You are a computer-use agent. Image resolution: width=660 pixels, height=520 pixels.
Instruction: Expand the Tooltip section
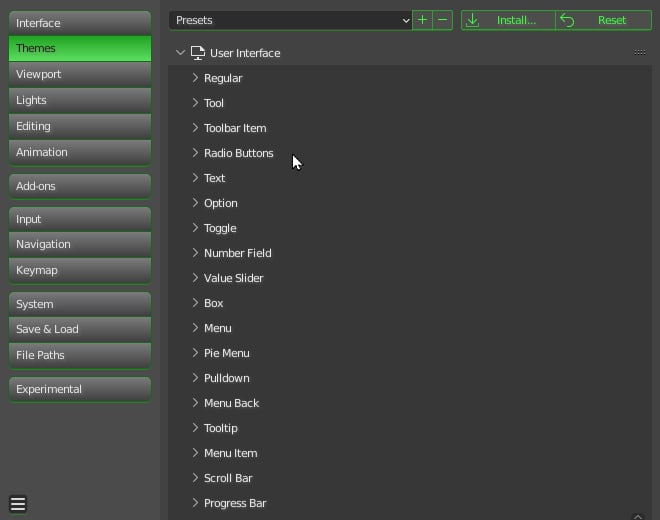195,428
